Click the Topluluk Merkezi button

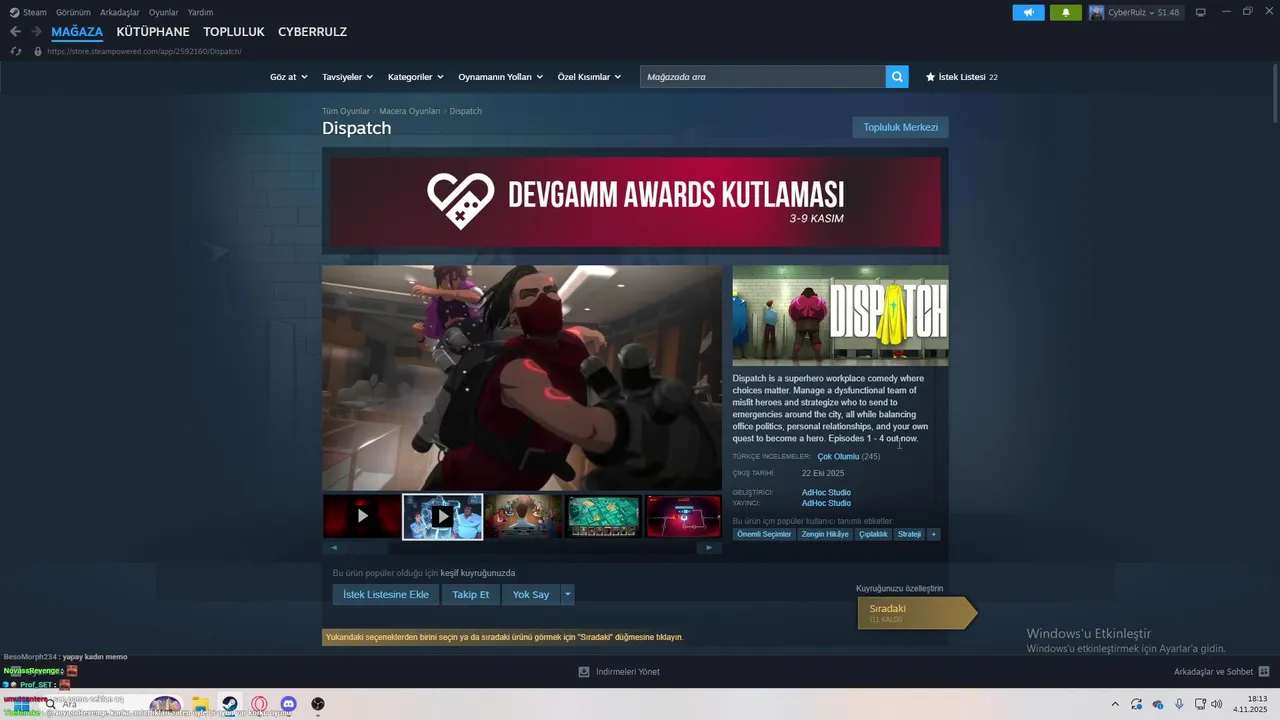[x=900, y=127]
